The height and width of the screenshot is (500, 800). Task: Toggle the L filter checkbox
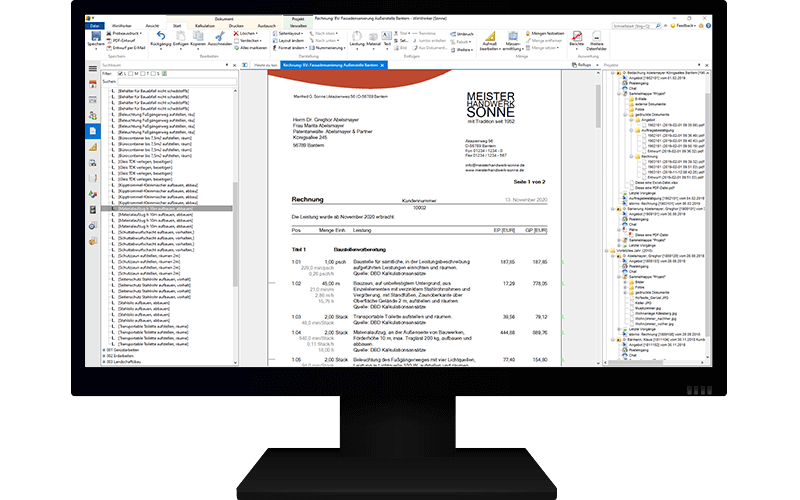pos(118,73)
